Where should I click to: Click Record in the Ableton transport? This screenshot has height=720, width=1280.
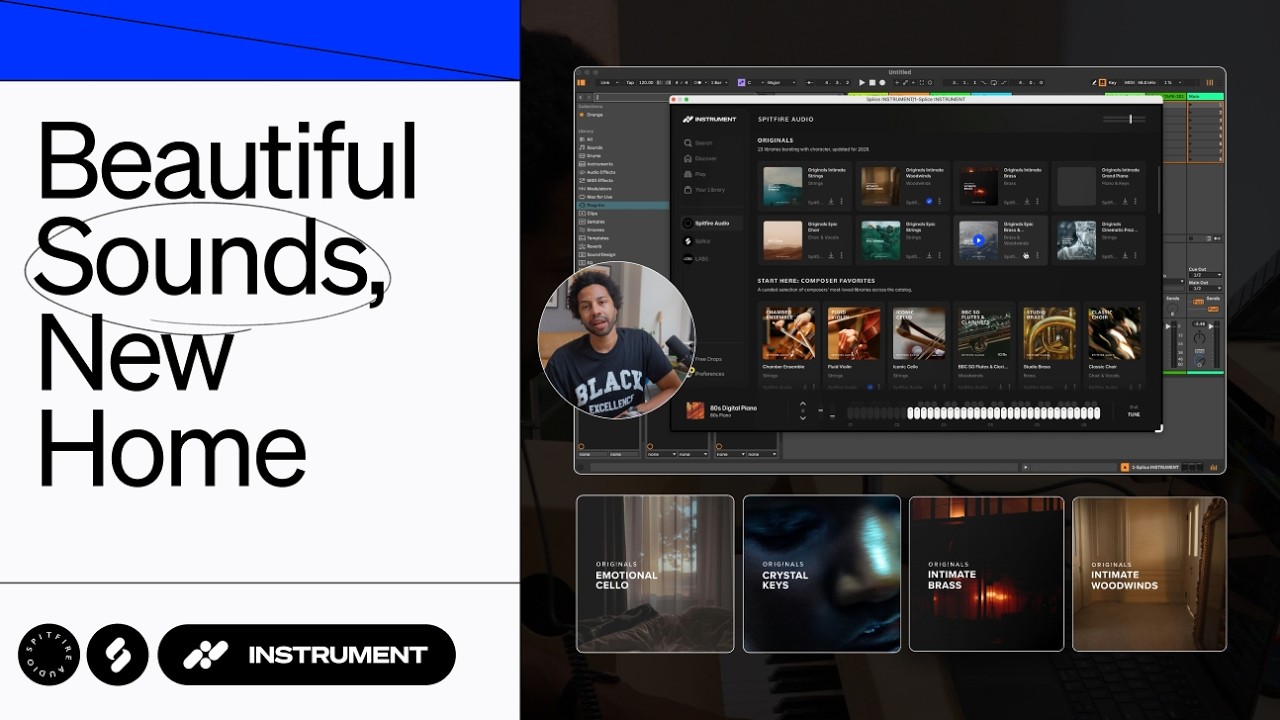tap(882, 82)
